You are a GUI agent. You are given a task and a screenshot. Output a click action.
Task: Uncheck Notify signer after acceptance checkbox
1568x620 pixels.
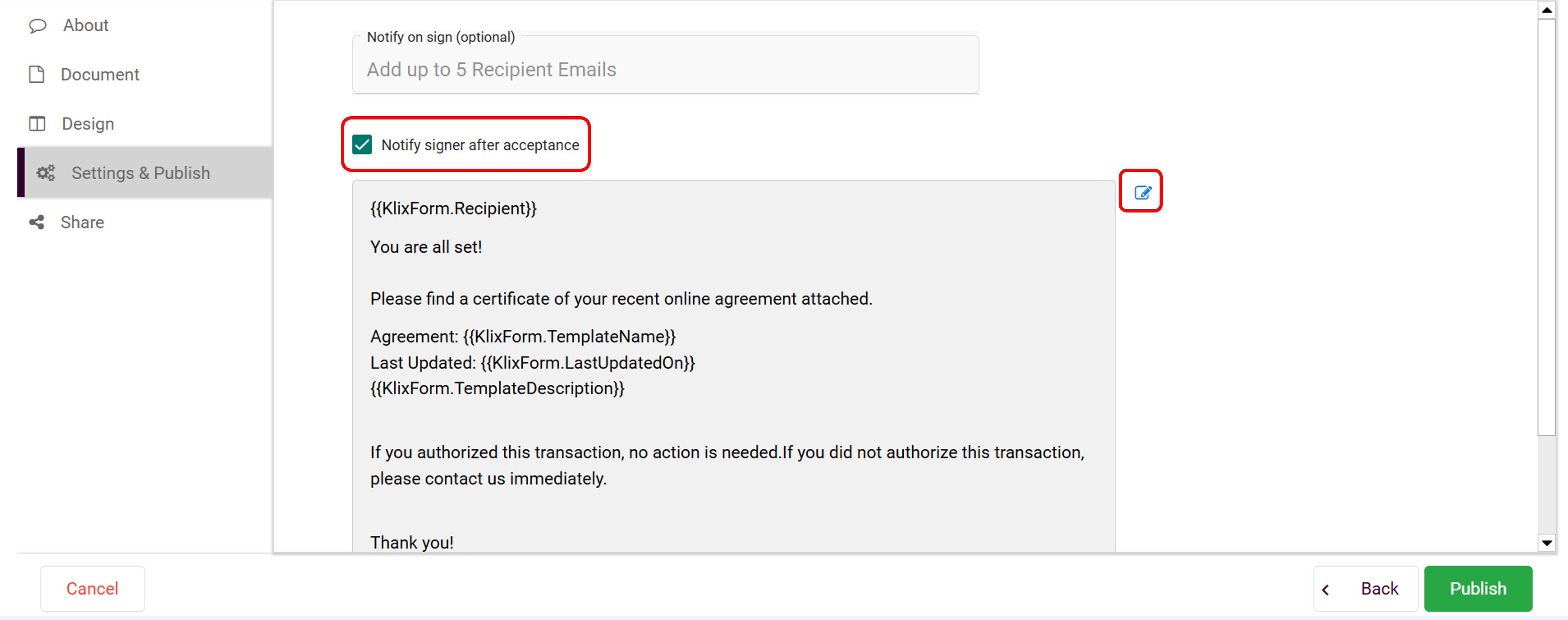[x=362, y=145]
